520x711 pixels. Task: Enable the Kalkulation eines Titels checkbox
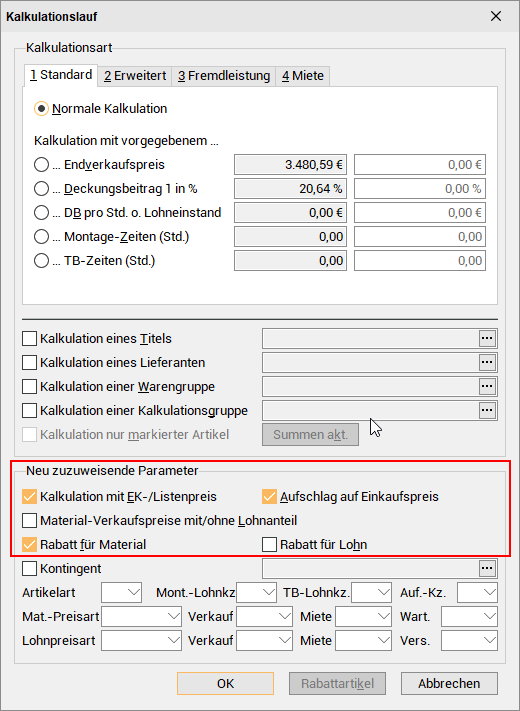click(29, 339)
